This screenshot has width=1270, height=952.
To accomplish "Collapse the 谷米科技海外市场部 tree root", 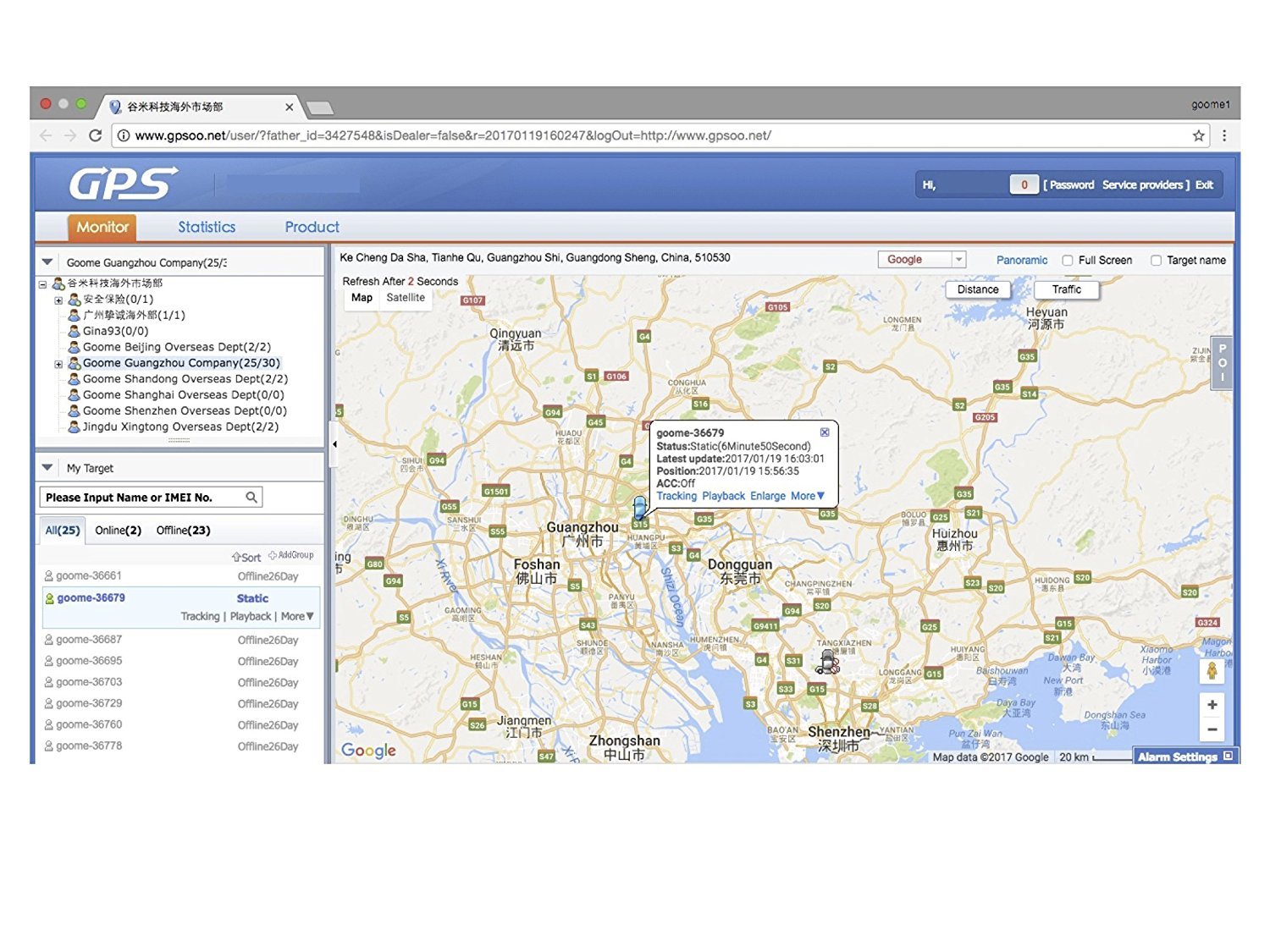I will (x=42, y=284).
